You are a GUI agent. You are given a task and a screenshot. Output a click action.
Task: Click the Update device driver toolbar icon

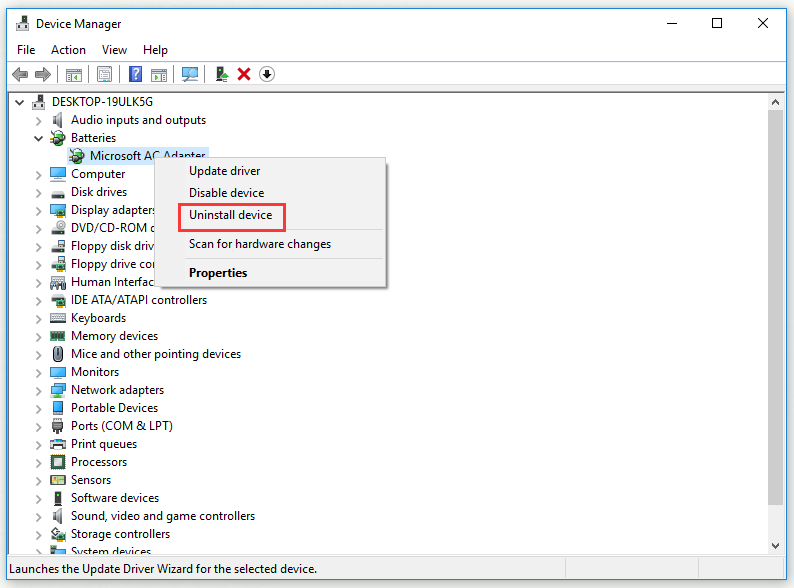click(x=222, y=74)
